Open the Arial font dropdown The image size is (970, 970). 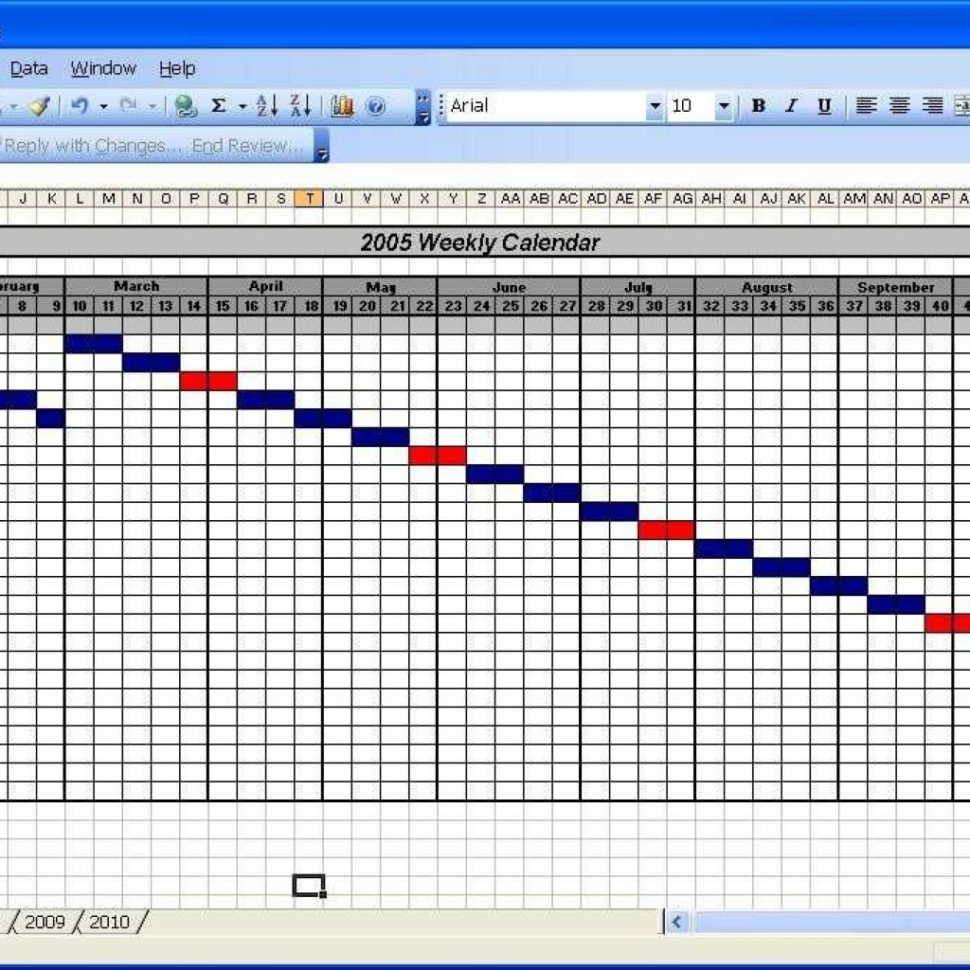click(x=655, y=106)
